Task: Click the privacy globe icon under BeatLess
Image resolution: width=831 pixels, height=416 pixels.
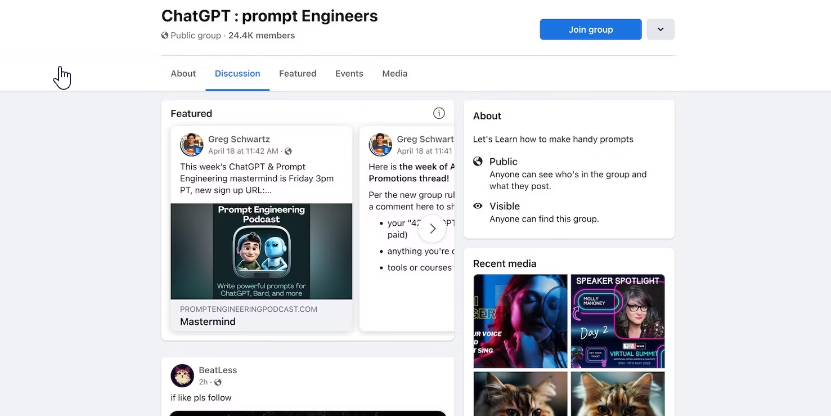Action: (x=218, y=382)
